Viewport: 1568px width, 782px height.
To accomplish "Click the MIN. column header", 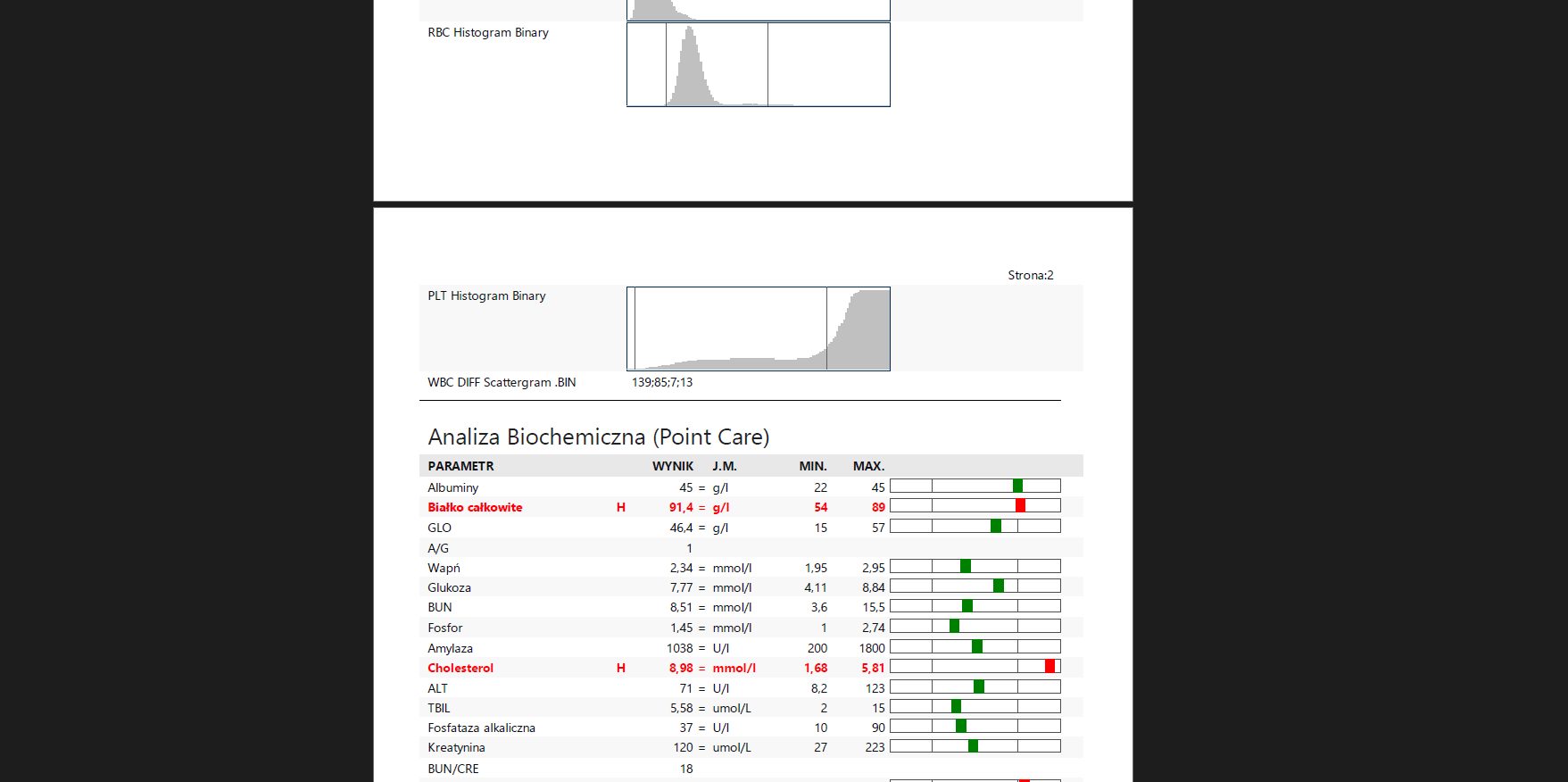I will (x=812, y=466).
